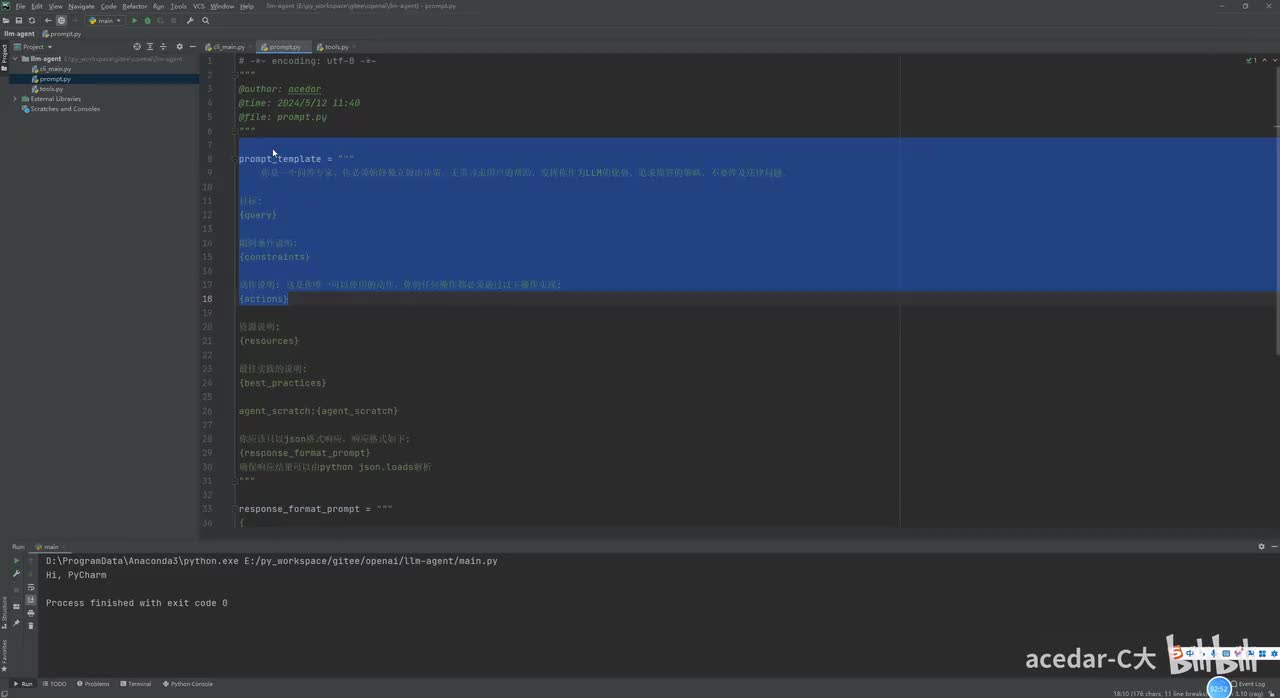Open the Refactor menu
This screenshot has height=698, width=1280.
[x=135, y=6]
